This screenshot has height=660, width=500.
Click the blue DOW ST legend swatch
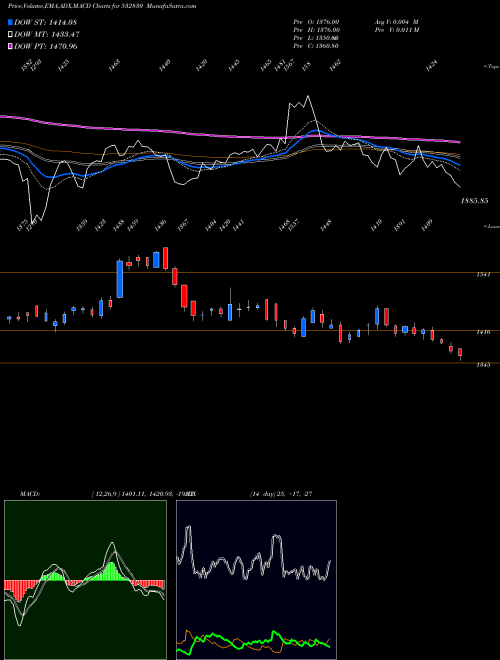[10, 22]
